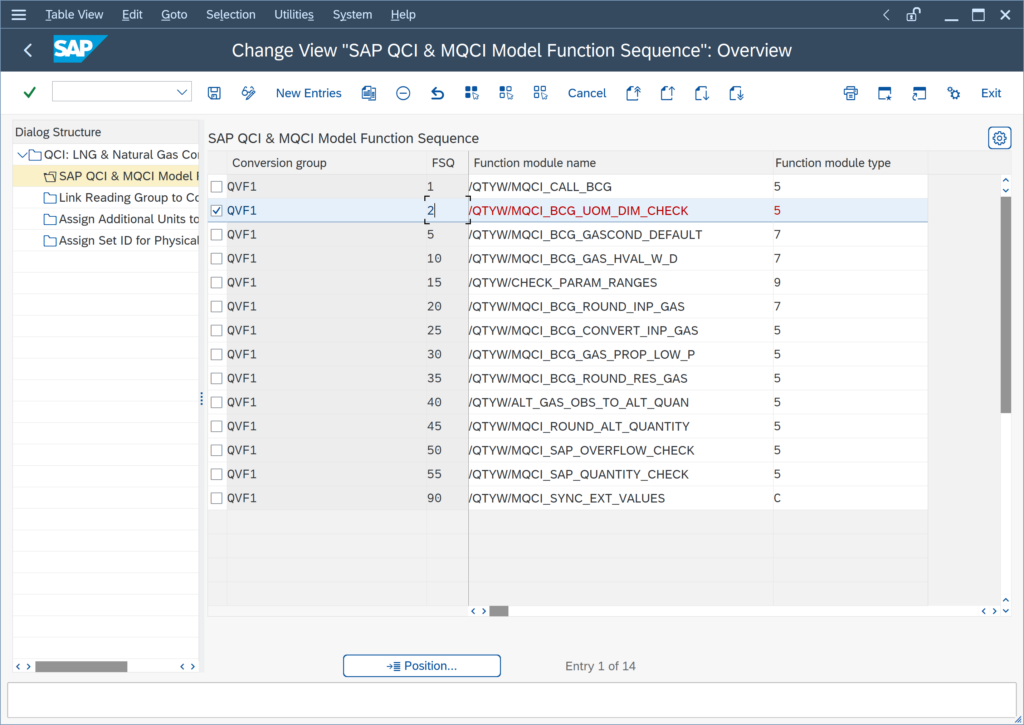Open the hamburger menu icon
This screenshot has width=1024, height=725.
tap(19, 14)
